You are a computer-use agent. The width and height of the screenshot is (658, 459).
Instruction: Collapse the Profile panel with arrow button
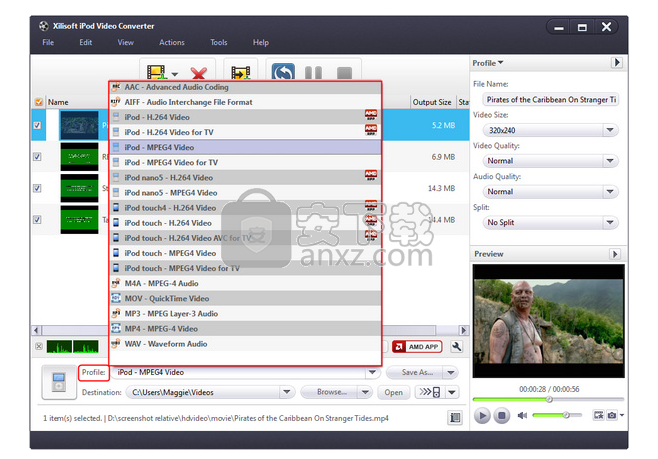[616, 63]
